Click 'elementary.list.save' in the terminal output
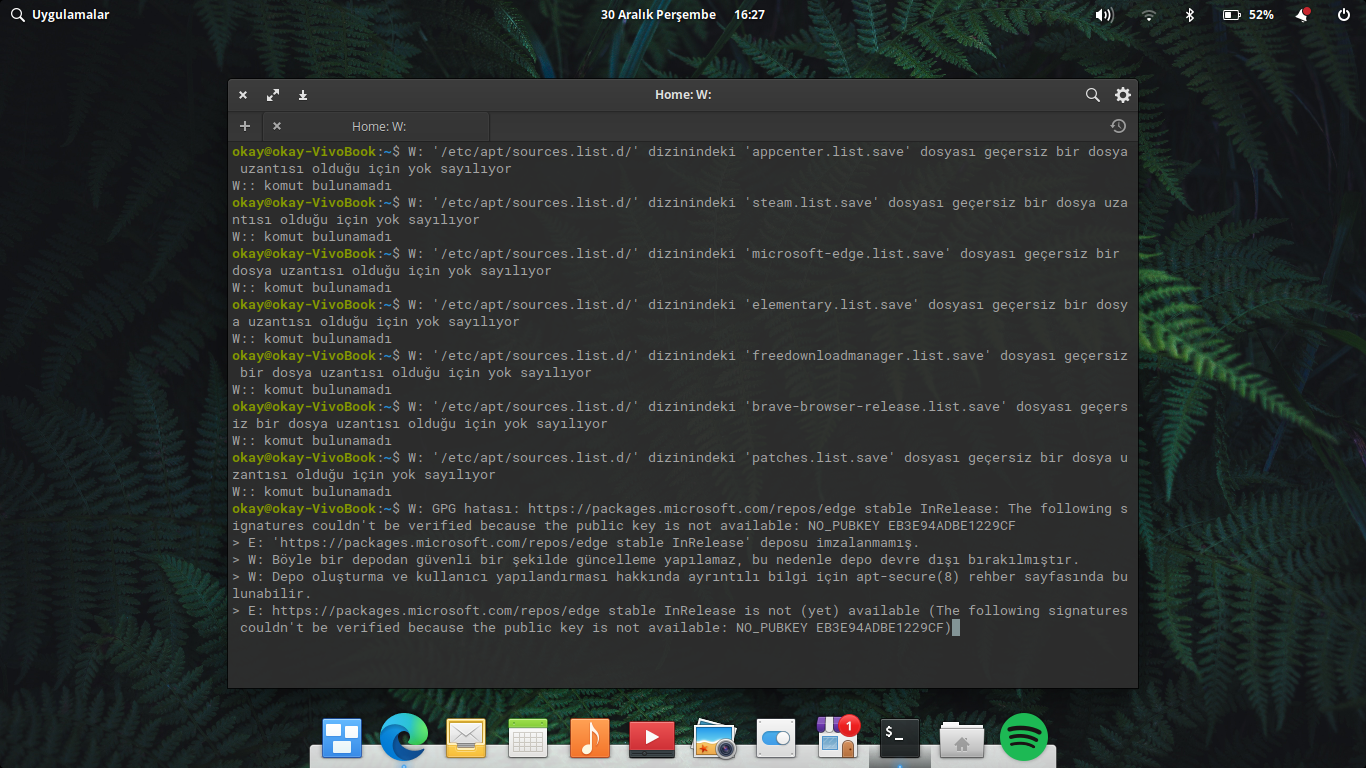Screen dimensions: 1366x768 (x=833, y=305)
